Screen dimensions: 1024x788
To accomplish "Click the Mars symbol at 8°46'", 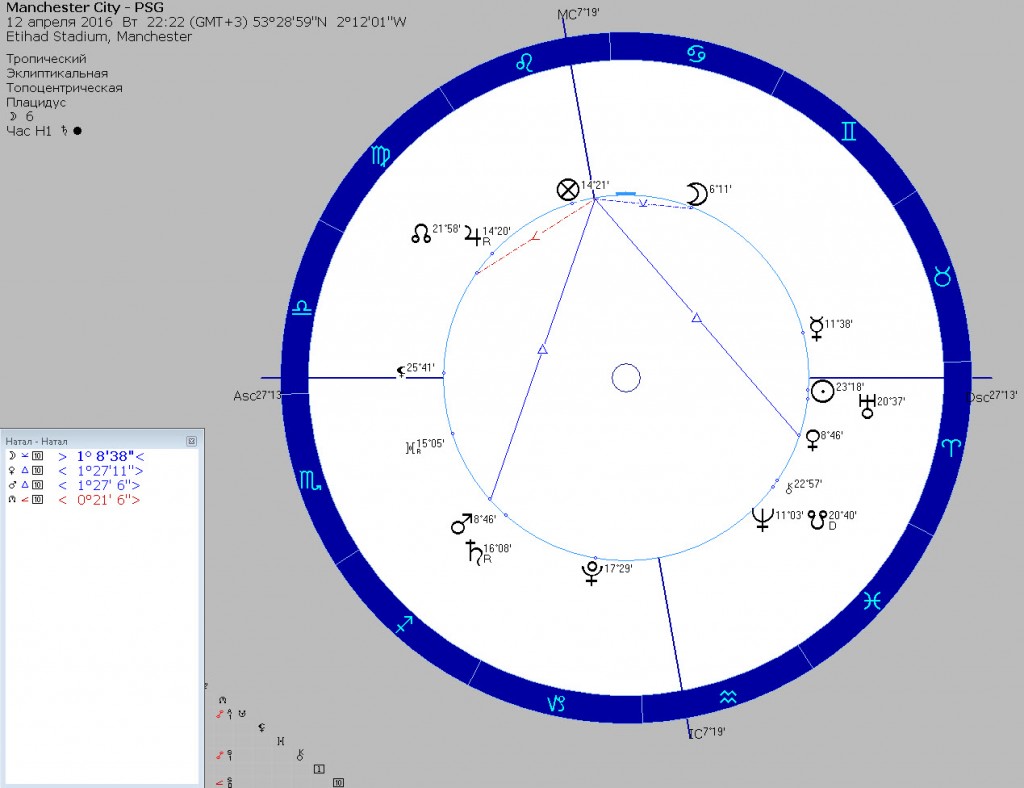I will (x=460, y=524).
